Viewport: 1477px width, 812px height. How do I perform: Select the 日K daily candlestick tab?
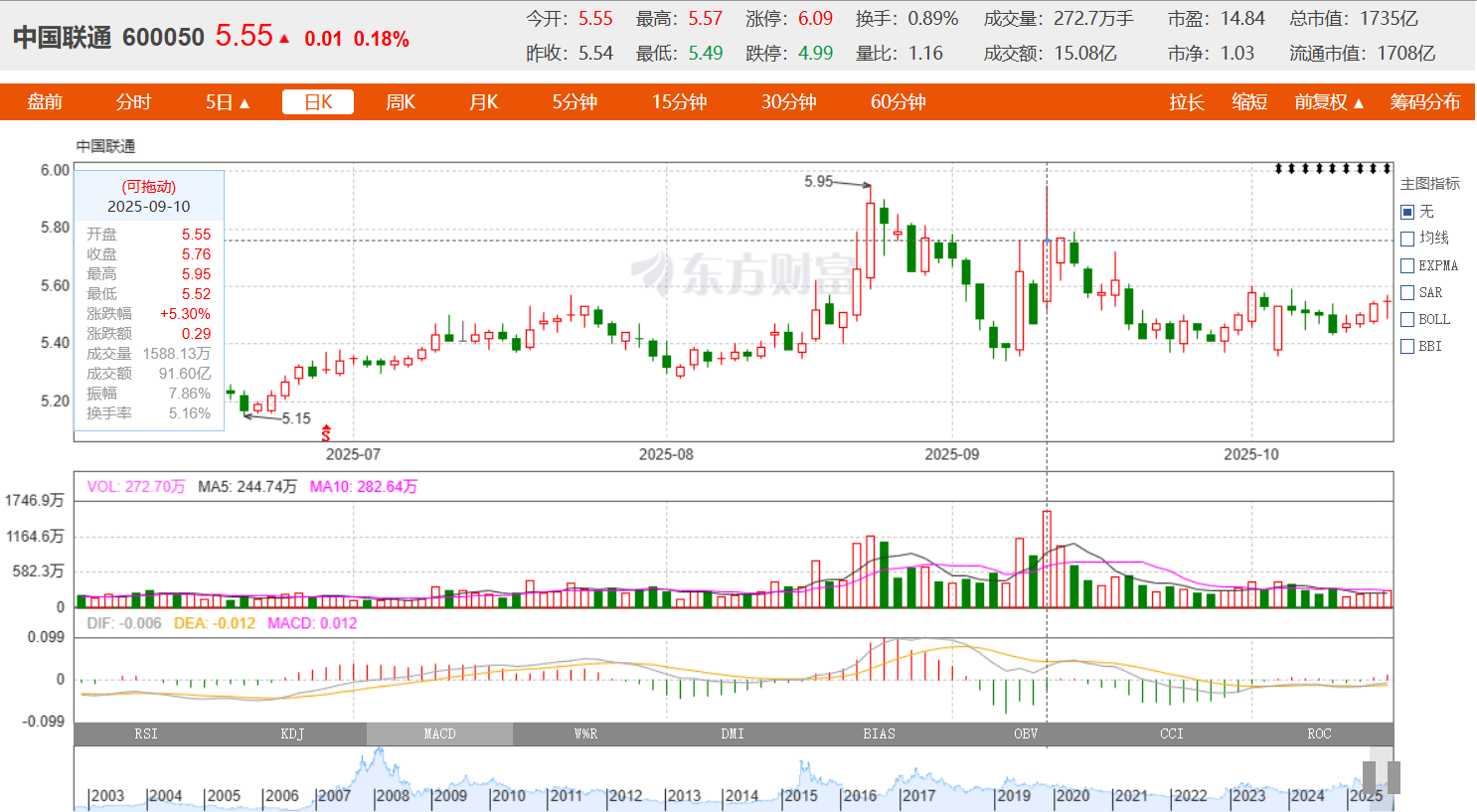[318, 102]
